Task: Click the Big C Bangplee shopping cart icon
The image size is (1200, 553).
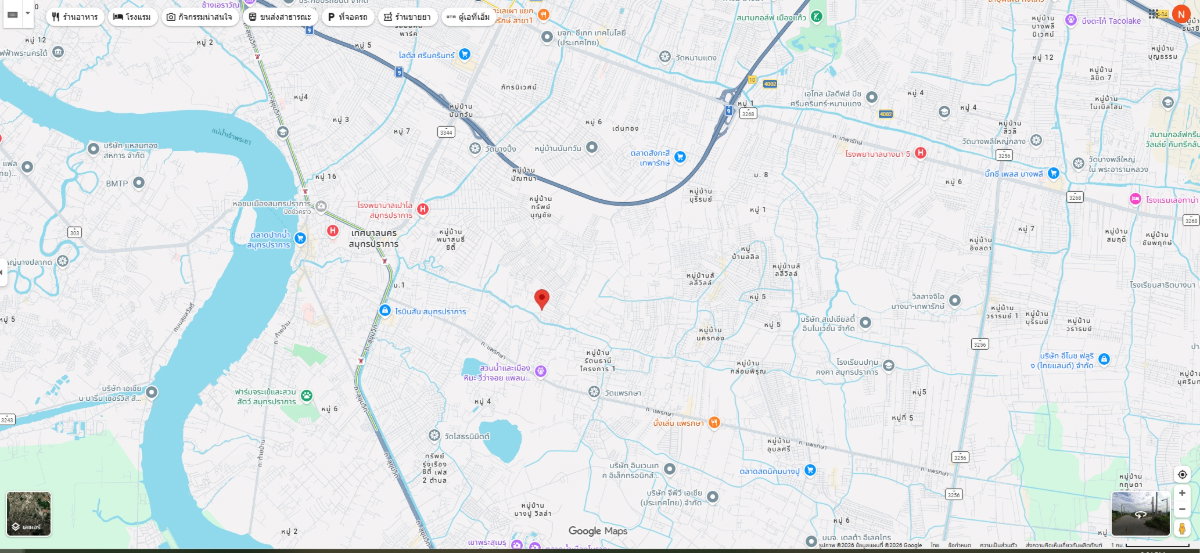Action: (1052, 173)
